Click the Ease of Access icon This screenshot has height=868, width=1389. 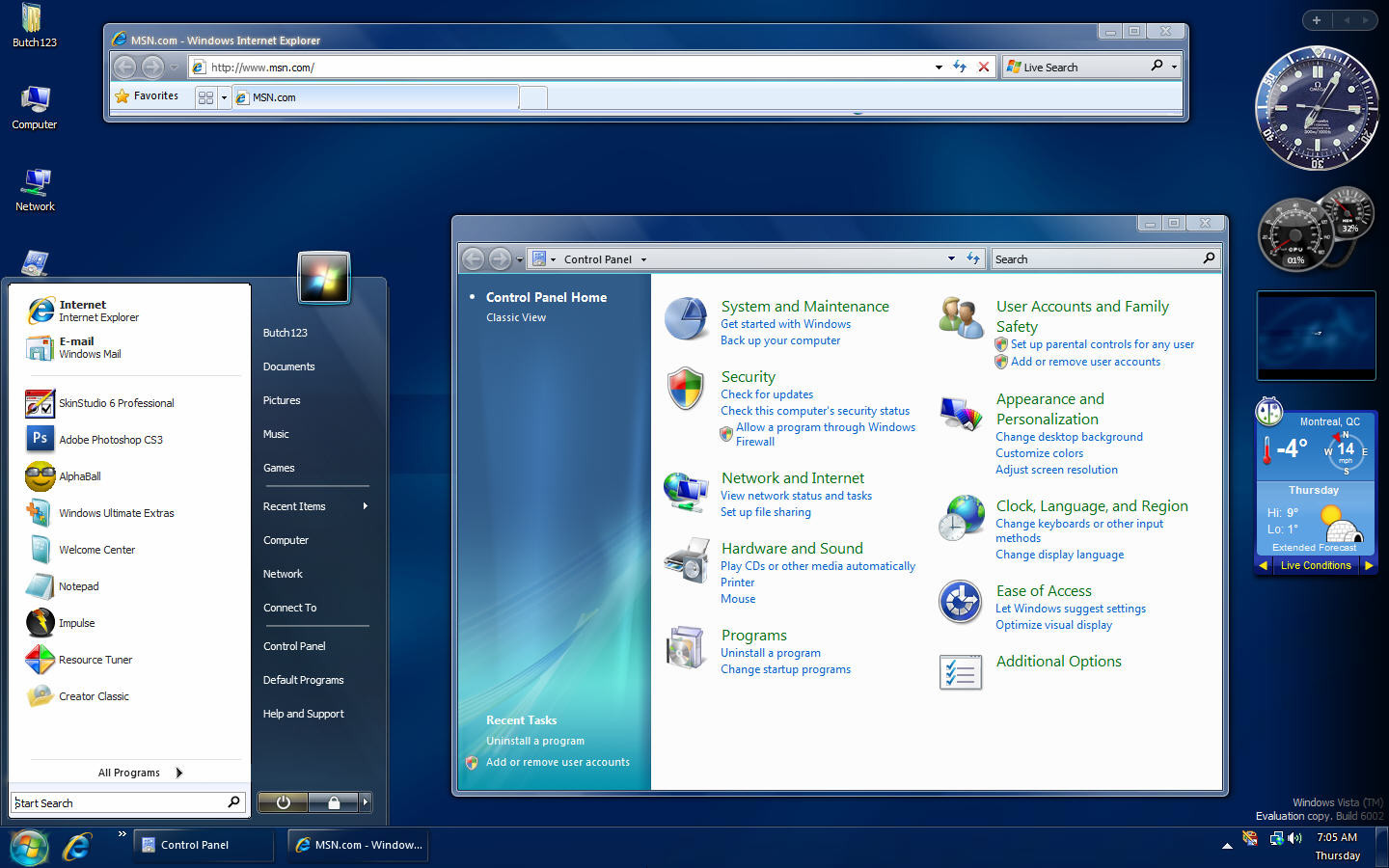tap(960, 602)
